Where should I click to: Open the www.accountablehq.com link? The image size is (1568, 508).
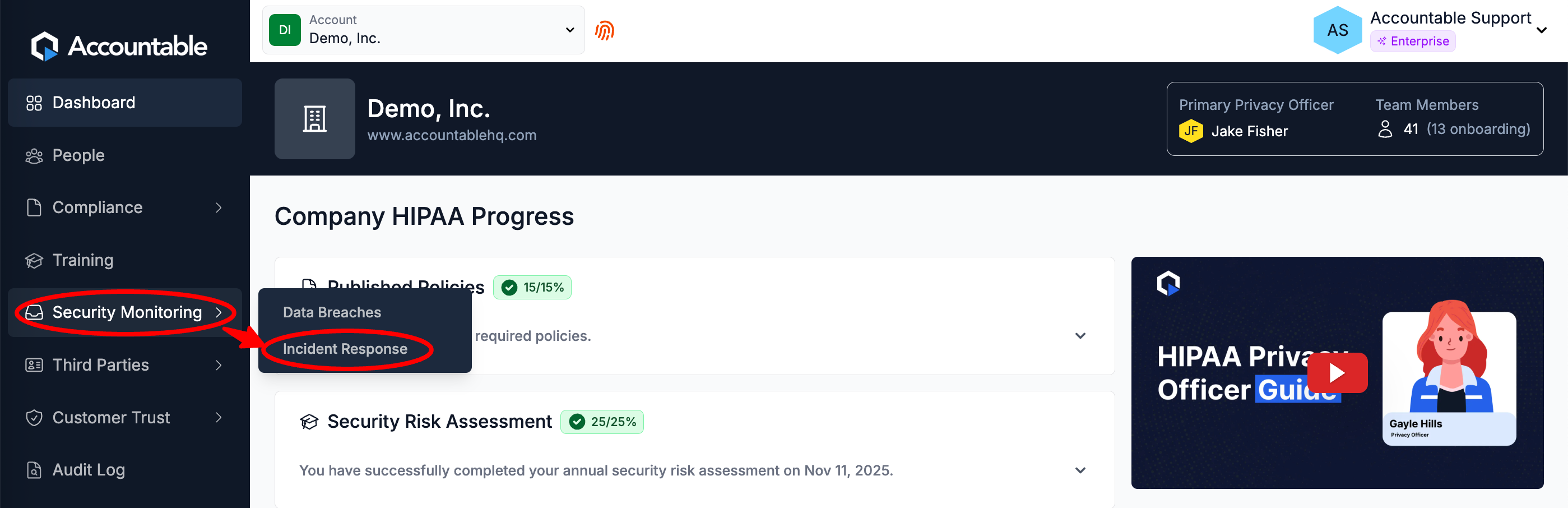(x=452, y=135)
